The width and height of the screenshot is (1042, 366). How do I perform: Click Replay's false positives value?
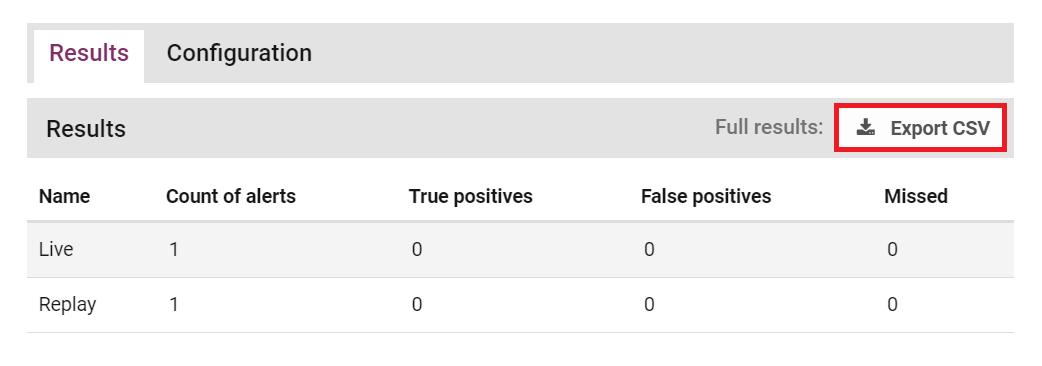(649, 305)
